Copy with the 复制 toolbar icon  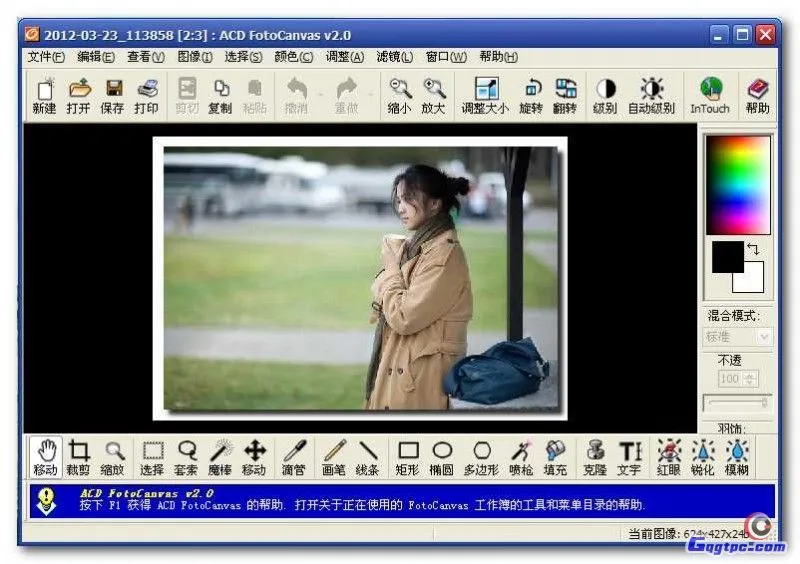pyautogui.click(x=220, y=95)
